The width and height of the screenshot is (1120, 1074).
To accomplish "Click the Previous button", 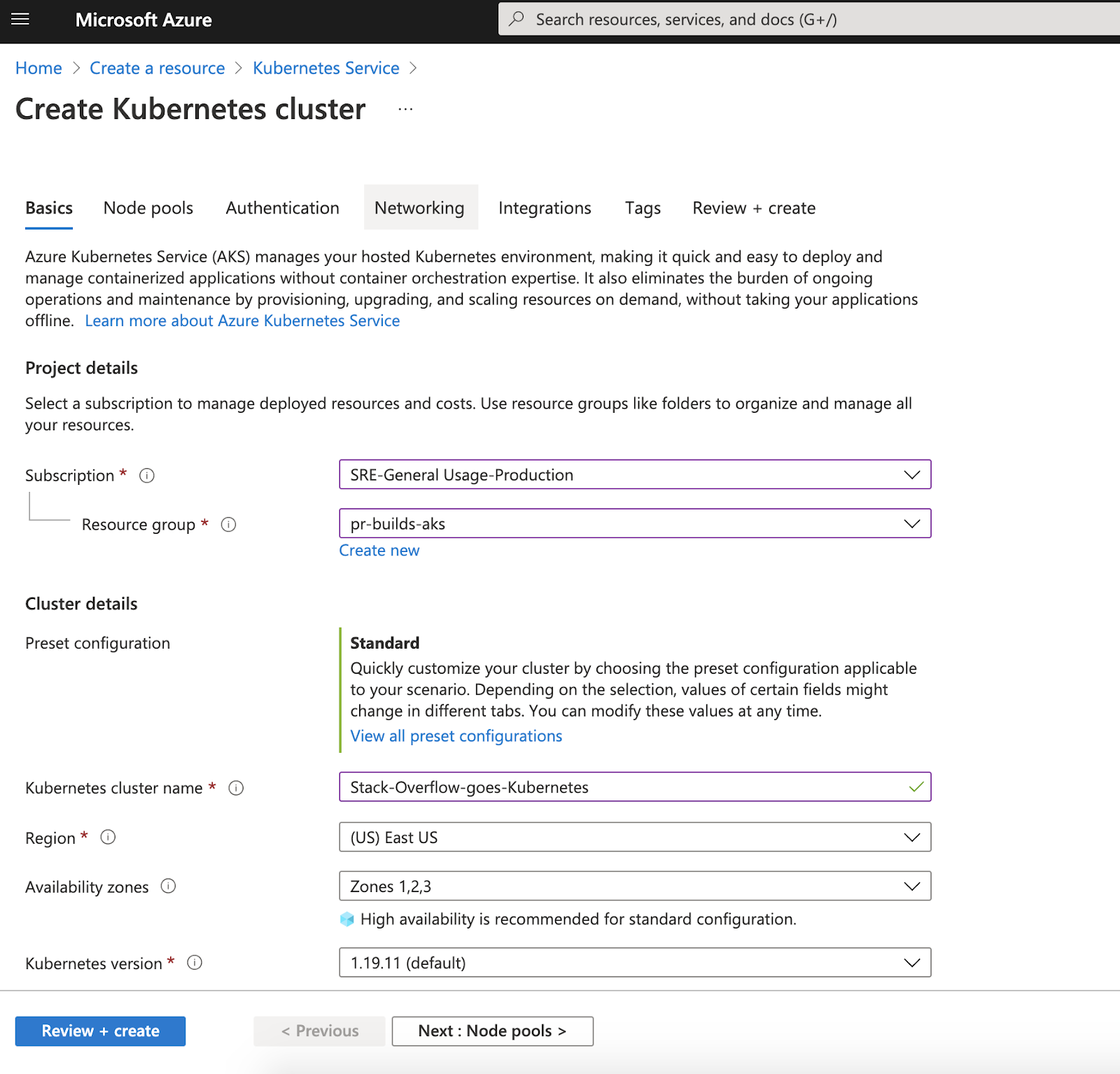I will 319,1031.
